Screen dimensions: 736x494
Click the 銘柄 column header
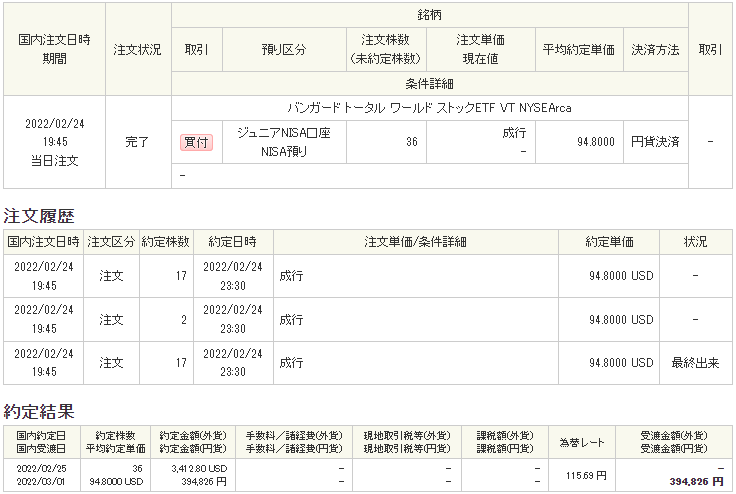click(429, 15)
